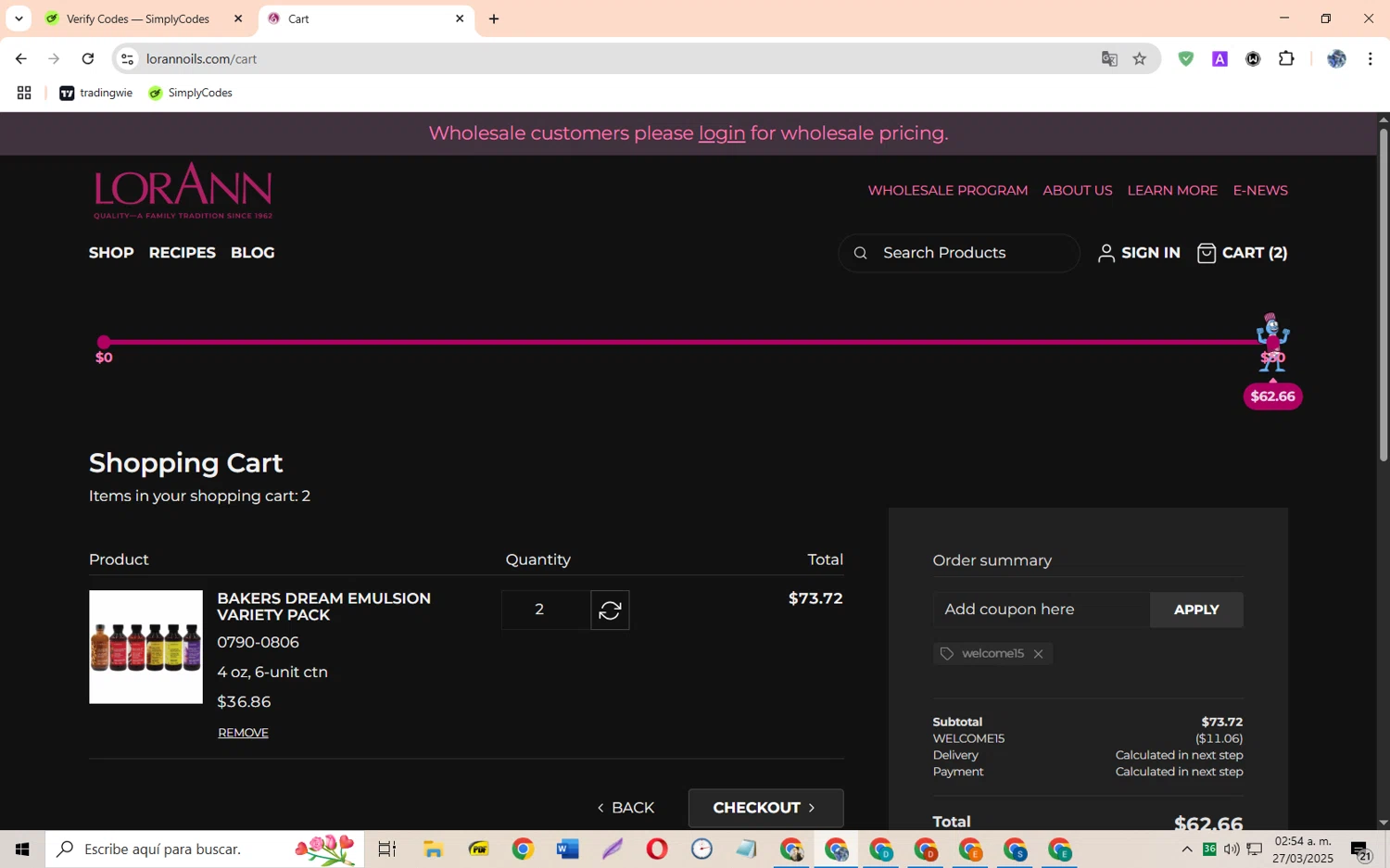Open About Us page
Screen dimensions: 1390x868
[1077, 191]
